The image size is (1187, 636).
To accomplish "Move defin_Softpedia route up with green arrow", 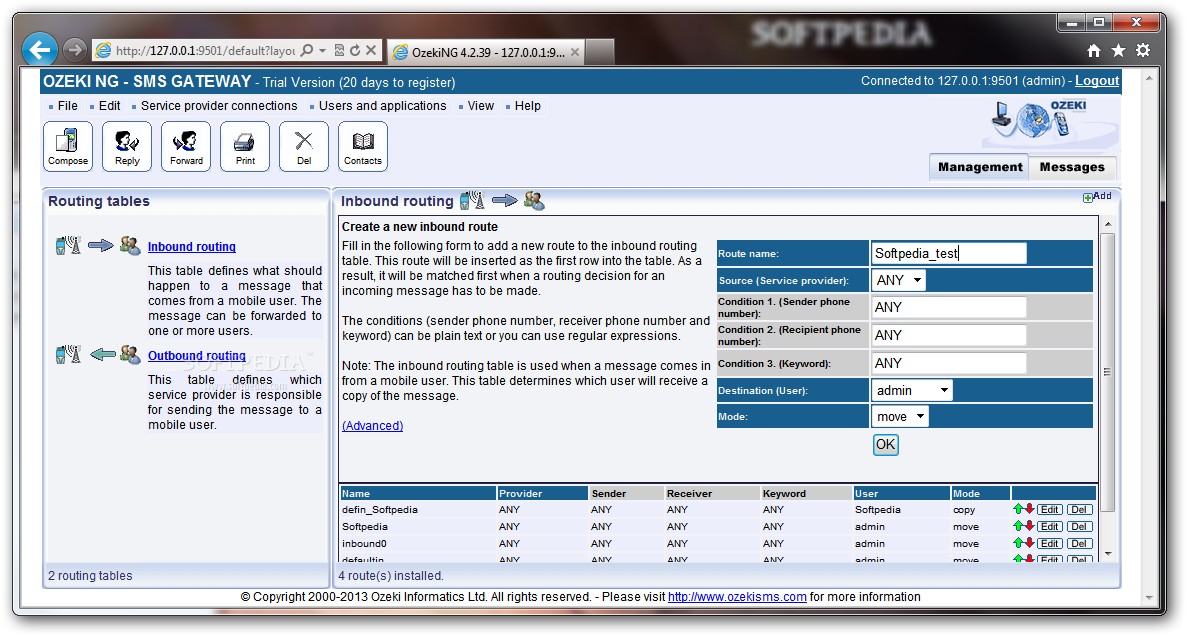I will click(1018, 509).
